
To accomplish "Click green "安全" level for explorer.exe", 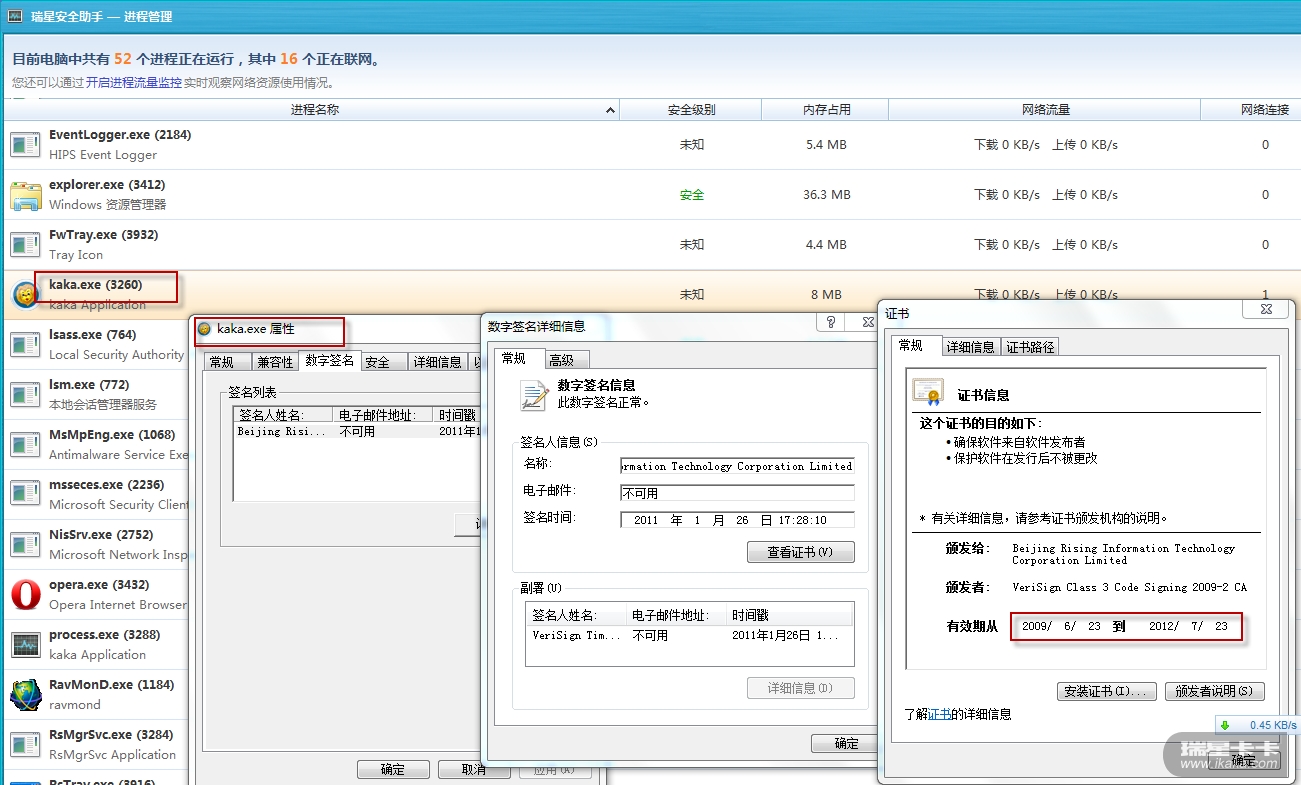I will pos(692,195).
